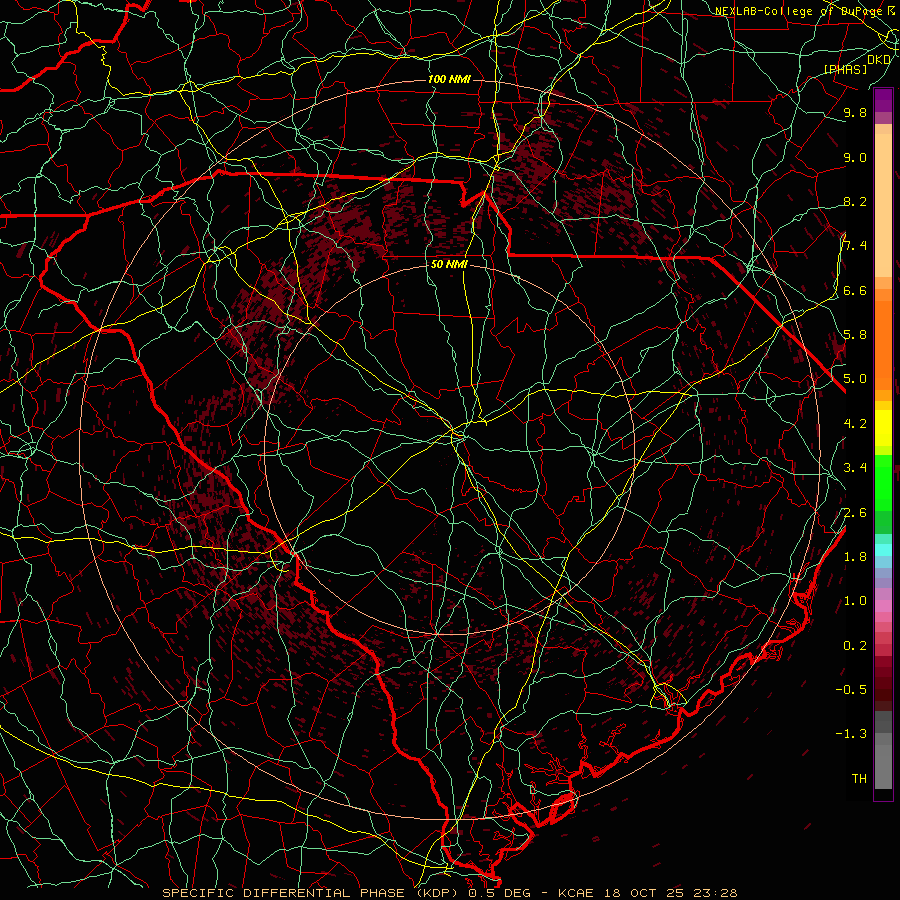Click the 9.0 scale value

(x=855, y=157)
